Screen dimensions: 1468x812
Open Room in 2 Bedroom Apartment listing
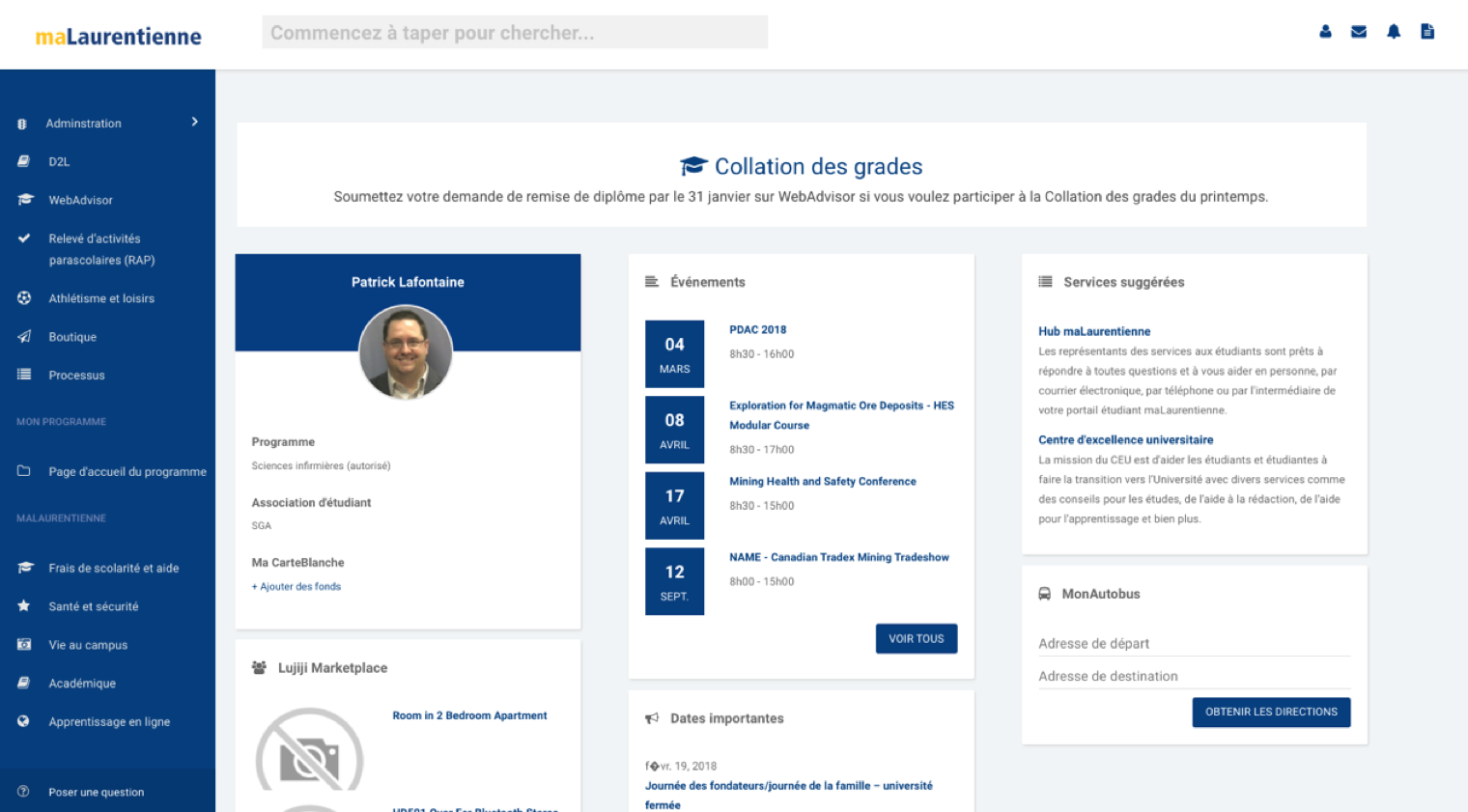coord(469,715)
